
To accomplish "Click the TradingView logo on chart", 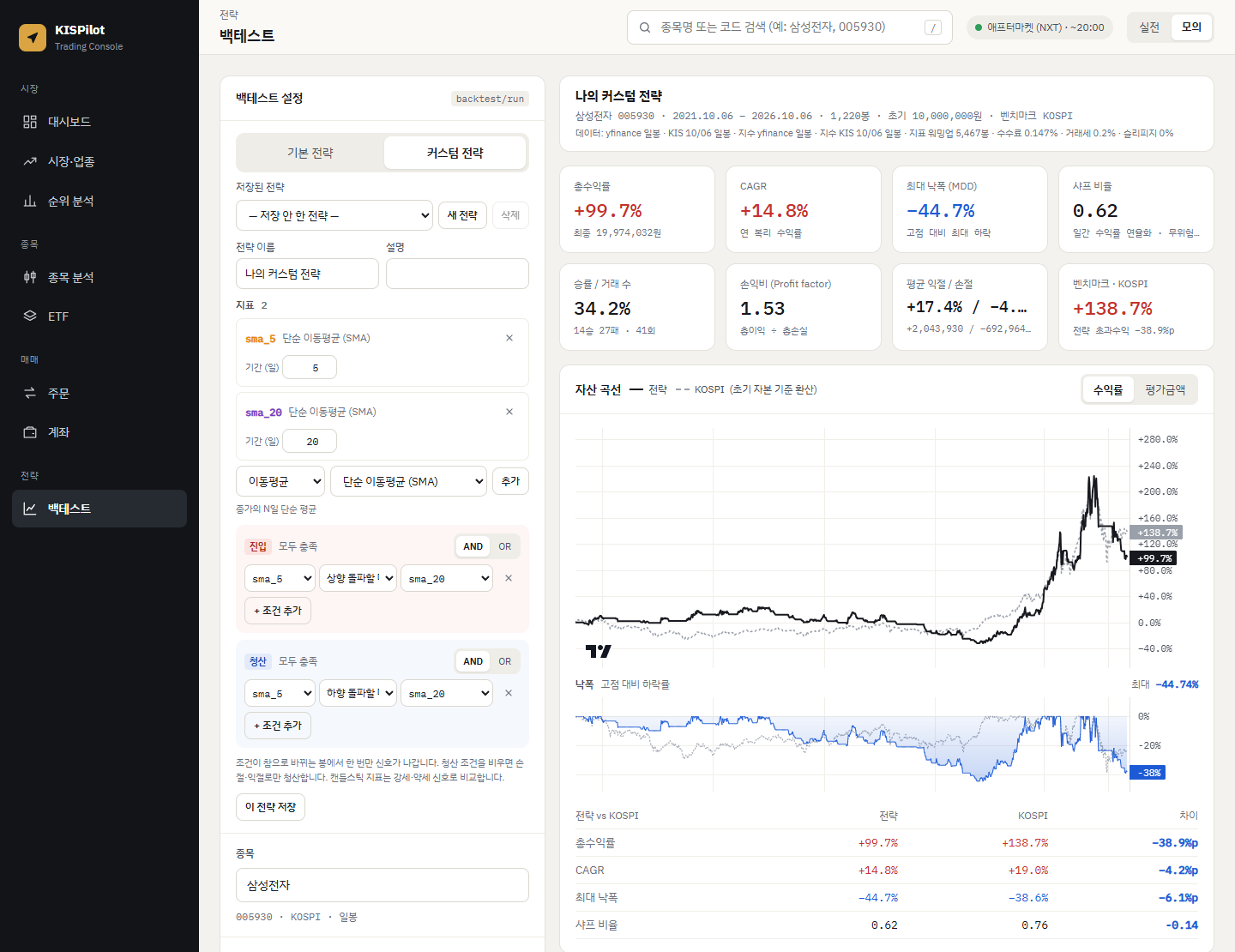I will (x=599, y=652).
